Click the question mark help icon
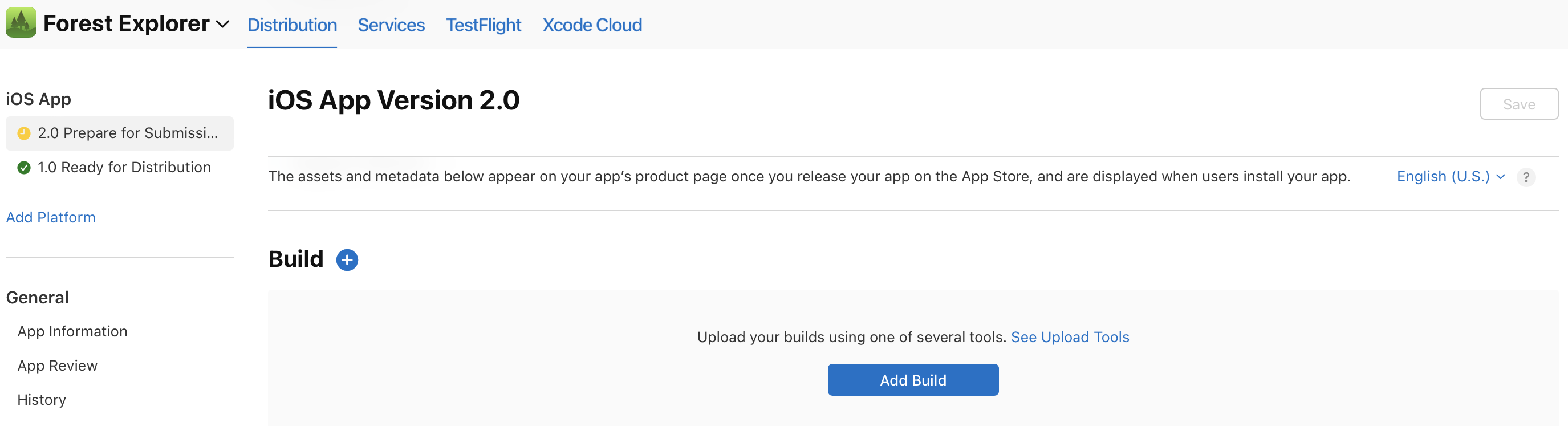 click(x=1525, y=177)
